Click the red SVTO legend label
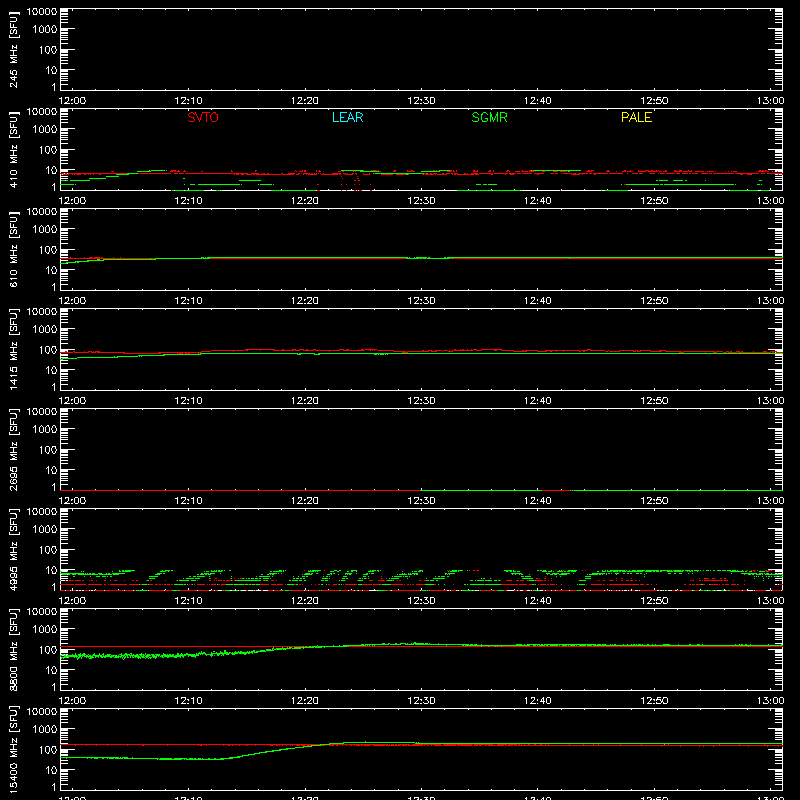This screenshot has height=800, width=800. point(203,117)
